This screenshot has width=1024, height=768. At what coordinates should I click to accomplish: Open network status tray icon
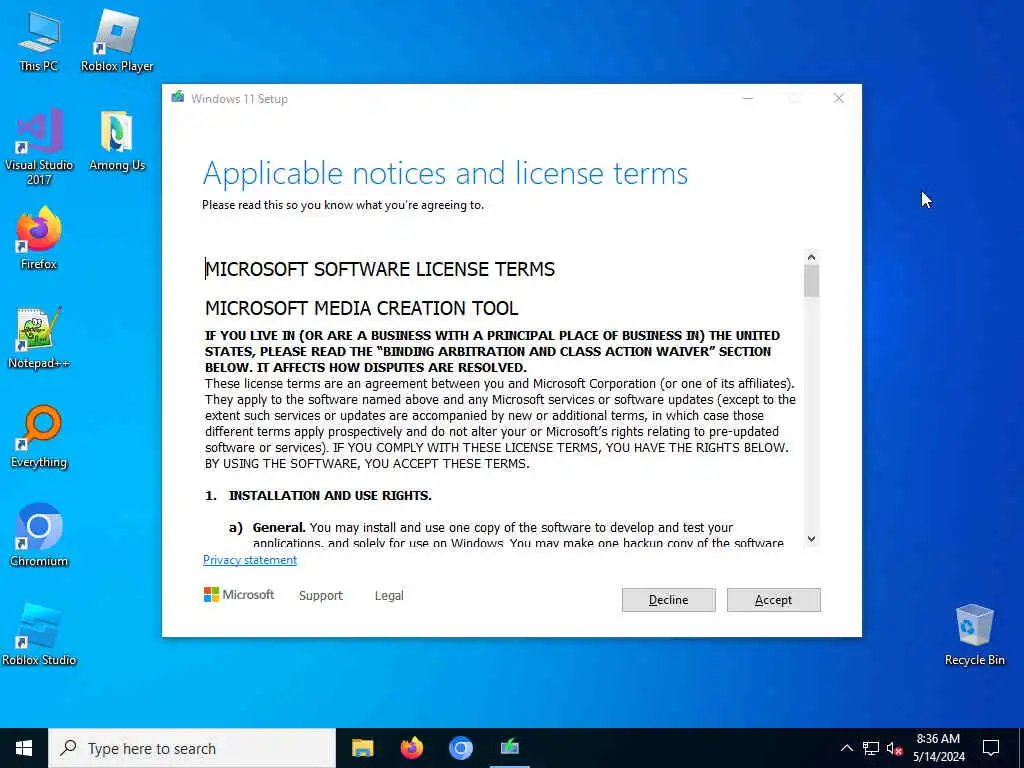(871, 748)
